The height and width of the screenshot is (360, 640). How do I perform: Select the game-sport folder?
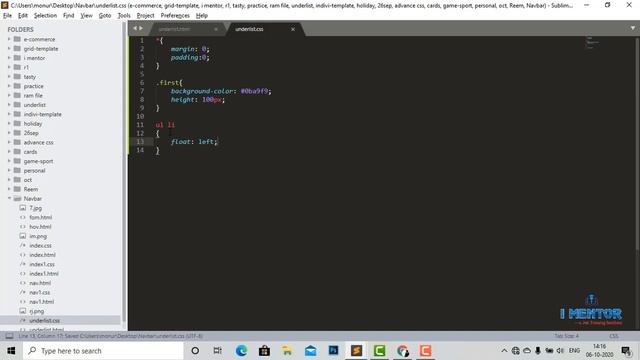[x=38, y=161]
